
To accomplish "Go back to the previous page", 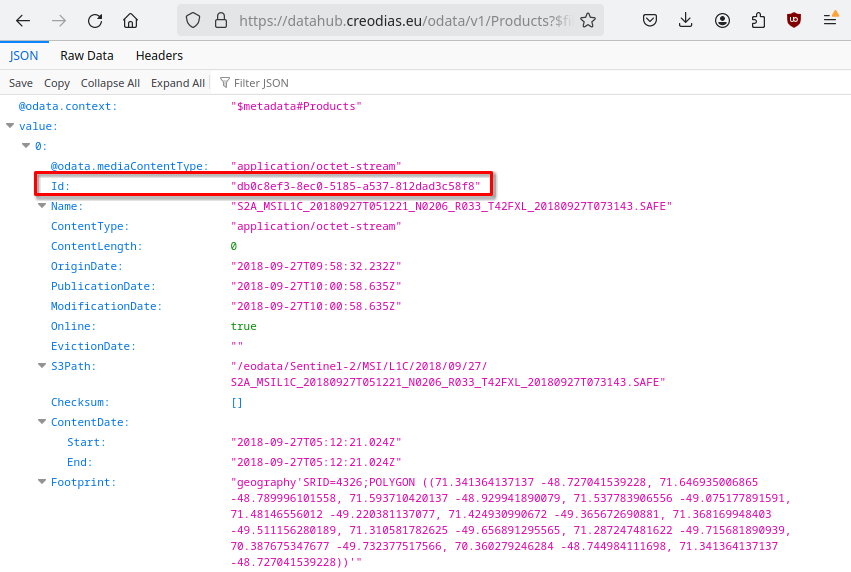I will point(23,21).
